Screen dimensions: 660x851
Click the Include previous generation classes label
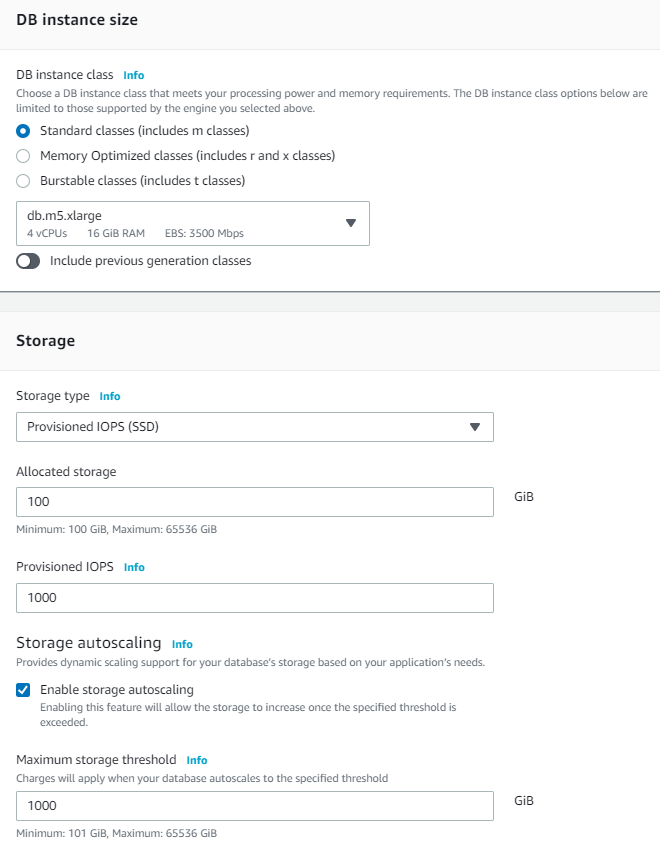pyautogui.click(x=150, y=261)
